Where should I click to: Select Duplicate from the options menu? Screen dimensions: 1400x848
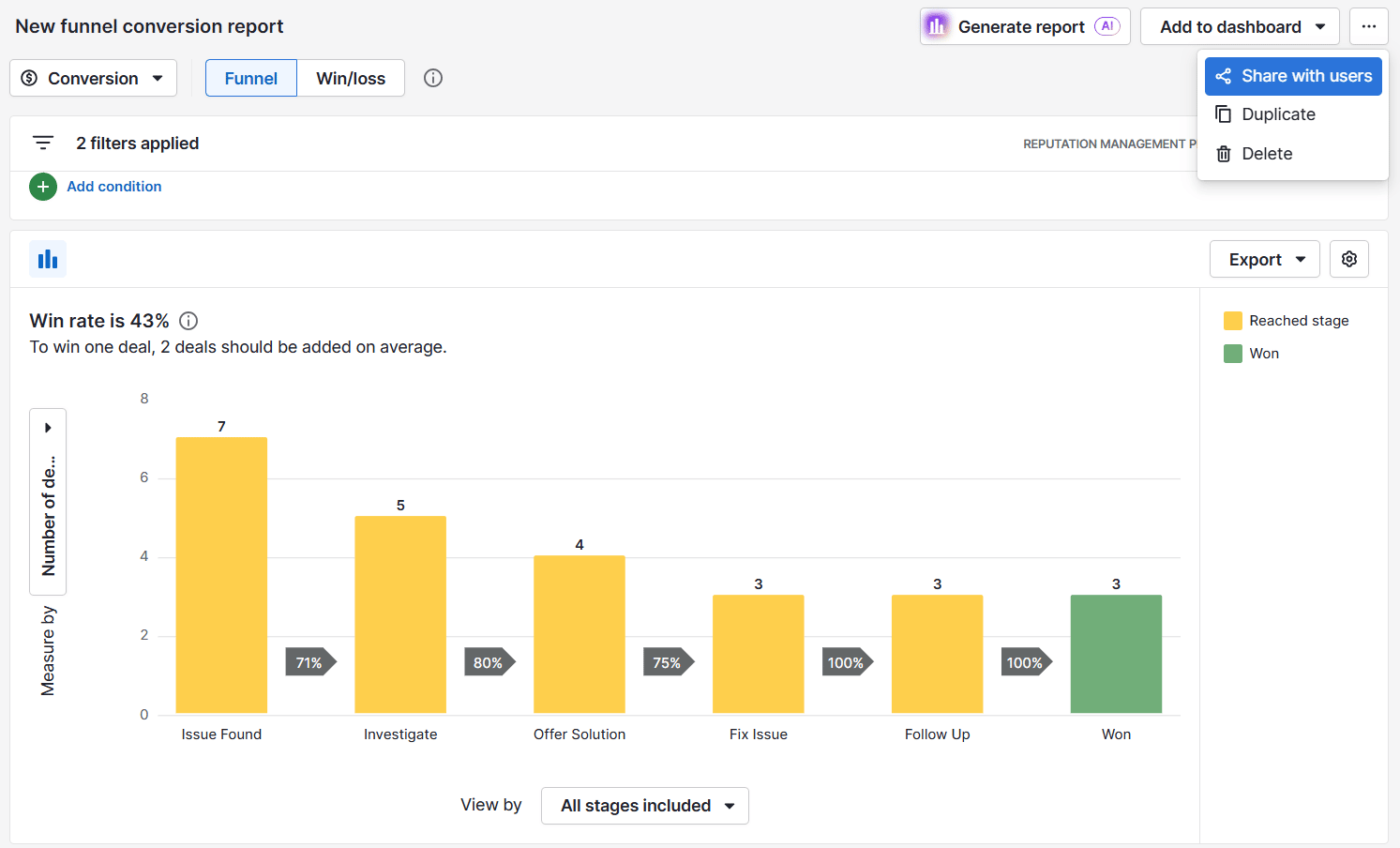point(1277,114)
